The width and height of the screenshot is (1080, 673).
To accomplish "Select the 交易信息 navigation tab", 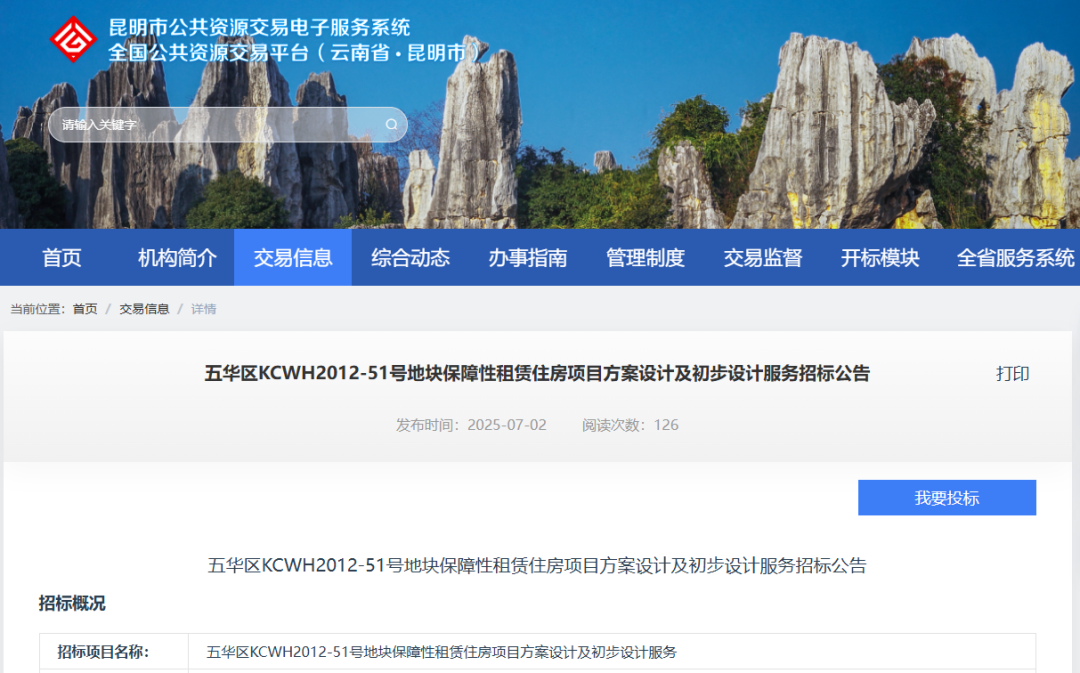I will pos(293,257).
